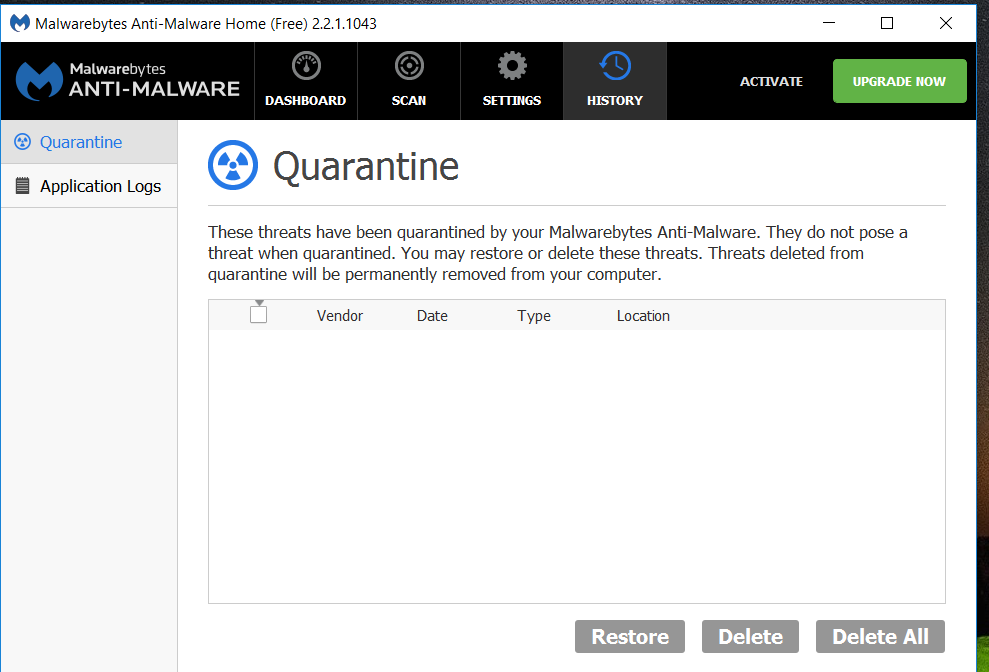Image resolution: width=989 pixels, height=672 pixels.
Task: Open the Settings gear icon
Action: (512, 66)
